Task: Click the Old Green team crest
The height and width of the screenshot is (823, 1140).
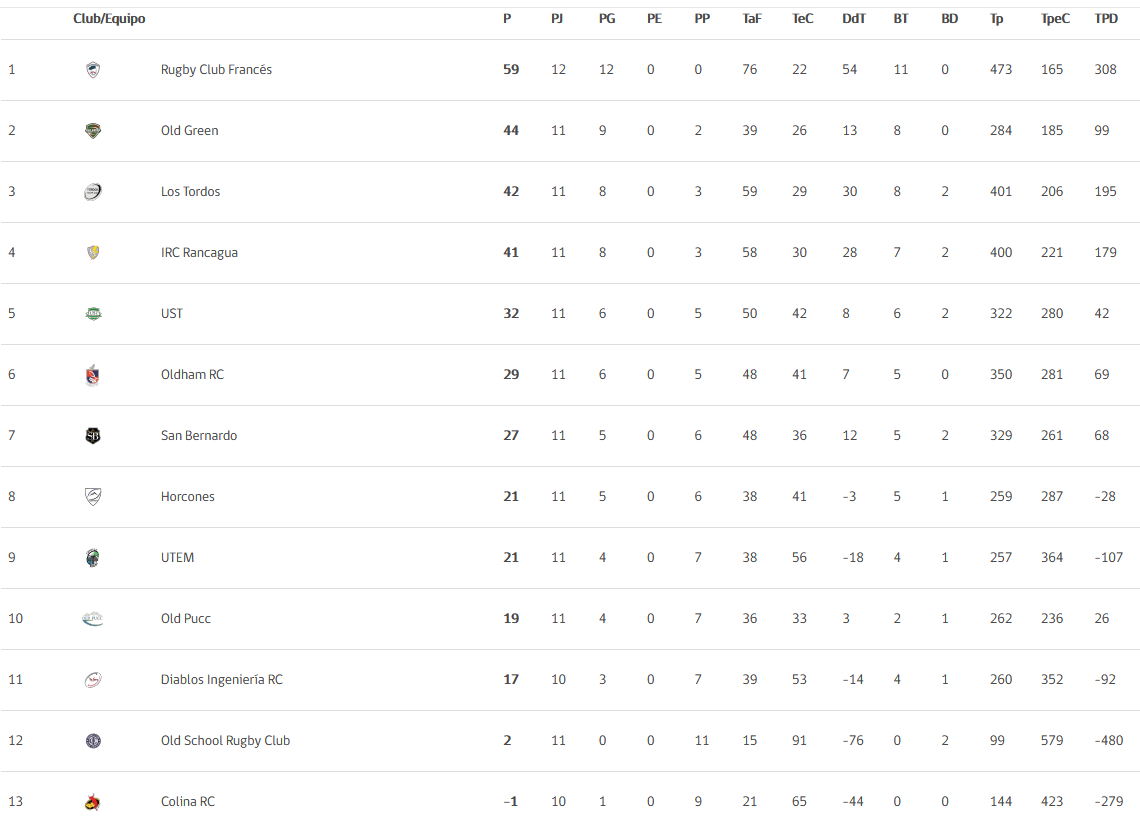Action: coord(93,131)
